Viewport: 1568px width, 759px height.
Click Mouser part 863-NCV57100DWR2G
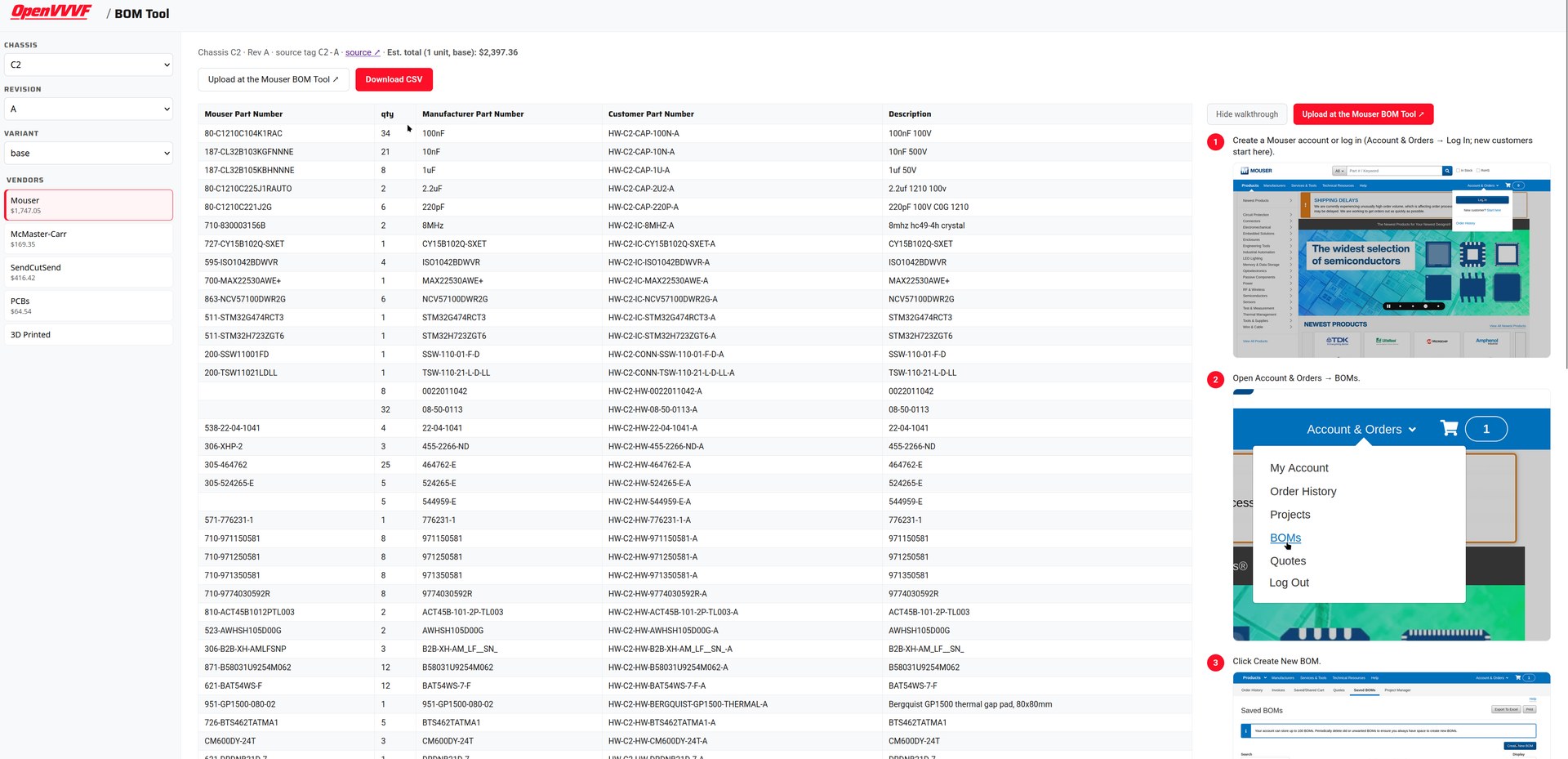pyautogui.click(x=245, y=299)
